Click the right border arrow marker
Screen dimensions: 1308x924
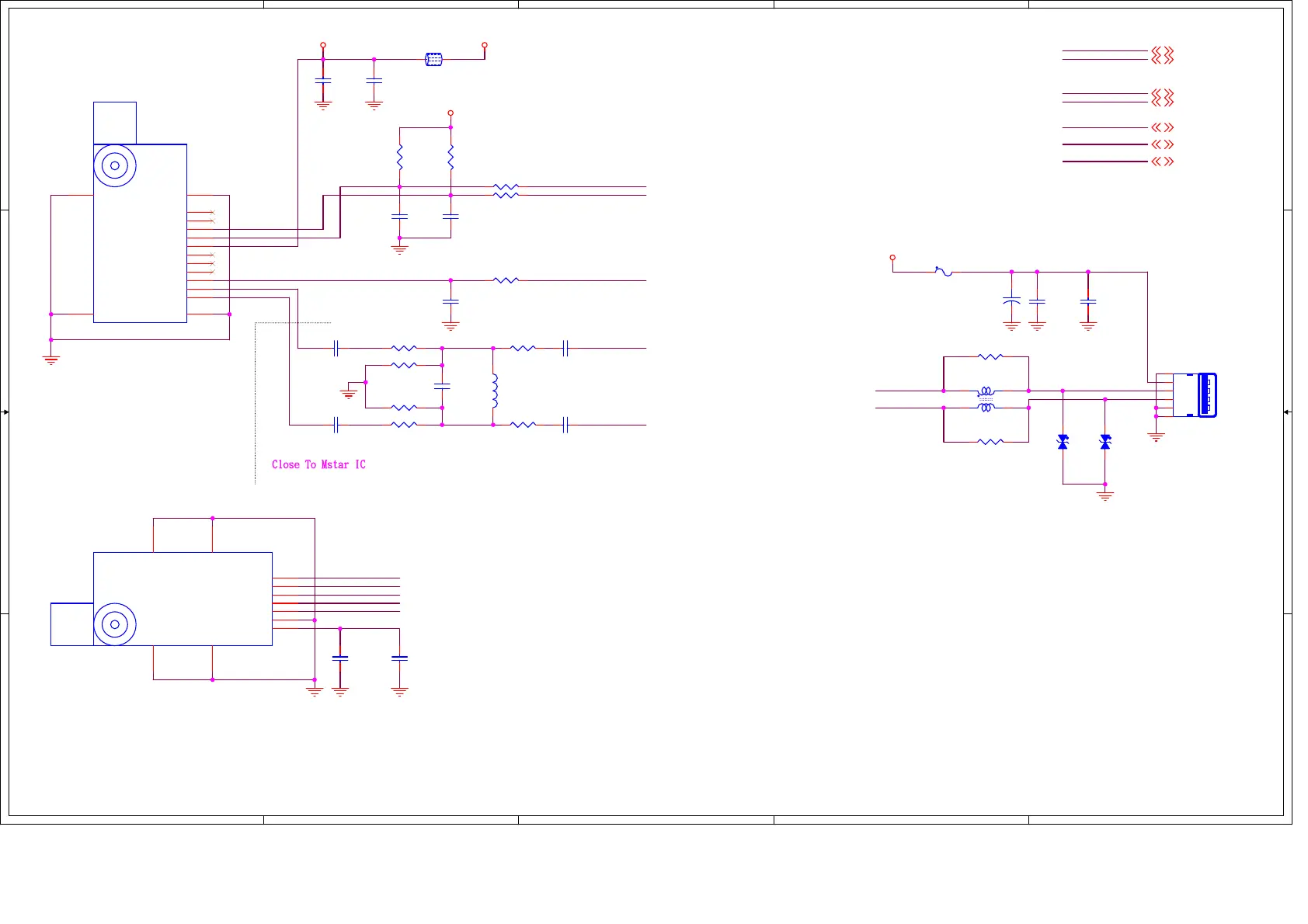pos(1287,412)
